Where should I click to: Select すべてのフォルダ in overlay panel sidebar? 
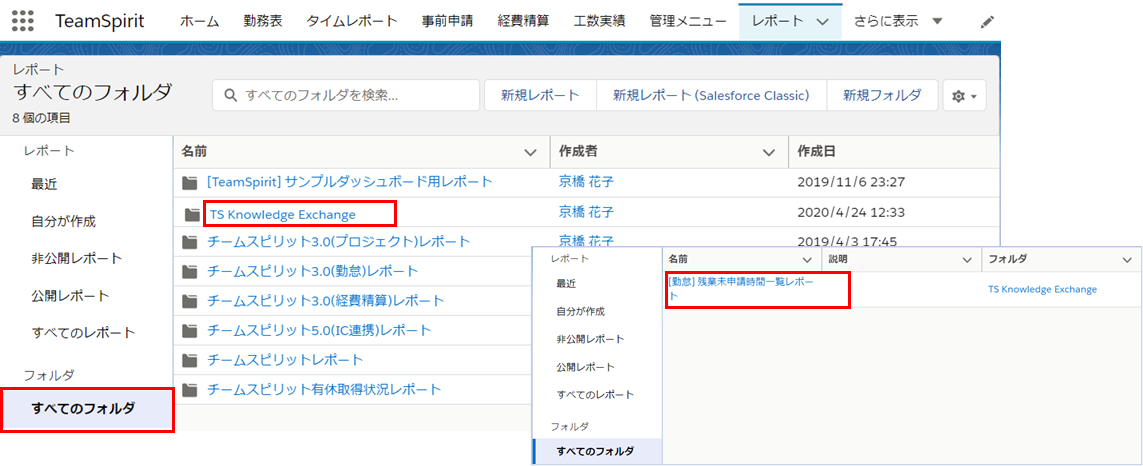pos(597,451)
